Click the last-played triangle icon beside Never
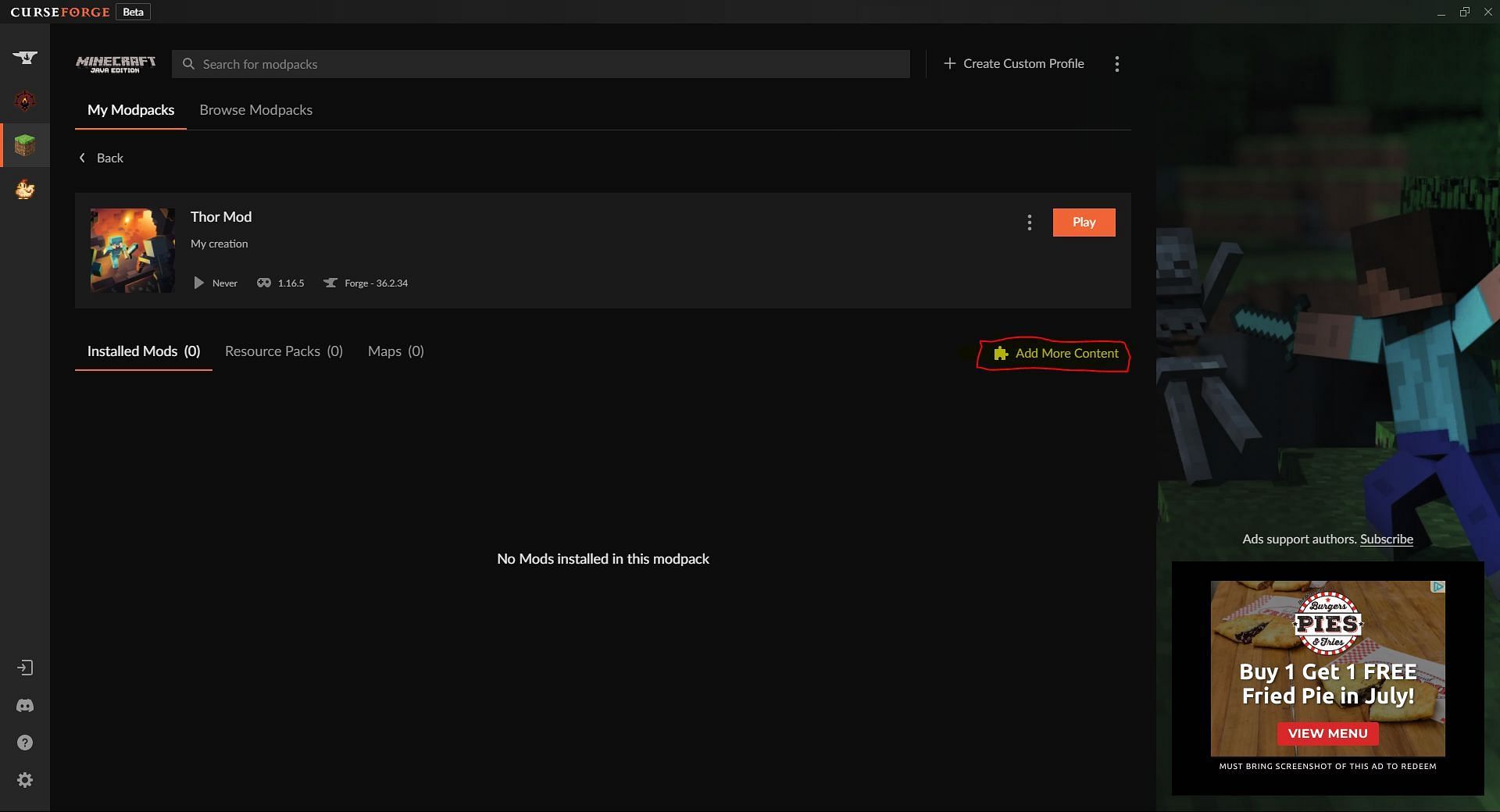This screenshot has width=1500, height=812. point(198,283)
